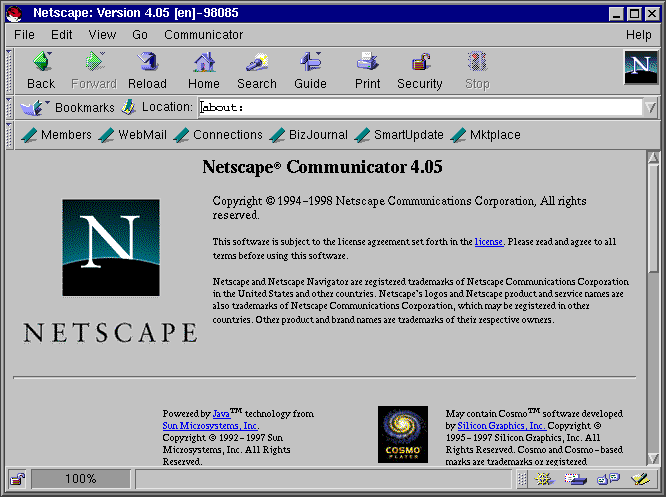The width and height of the screenshot is (666, 497).
Task: Open Mailbox from the component bar
Action: pyautogui.click(x=576, y=479)
